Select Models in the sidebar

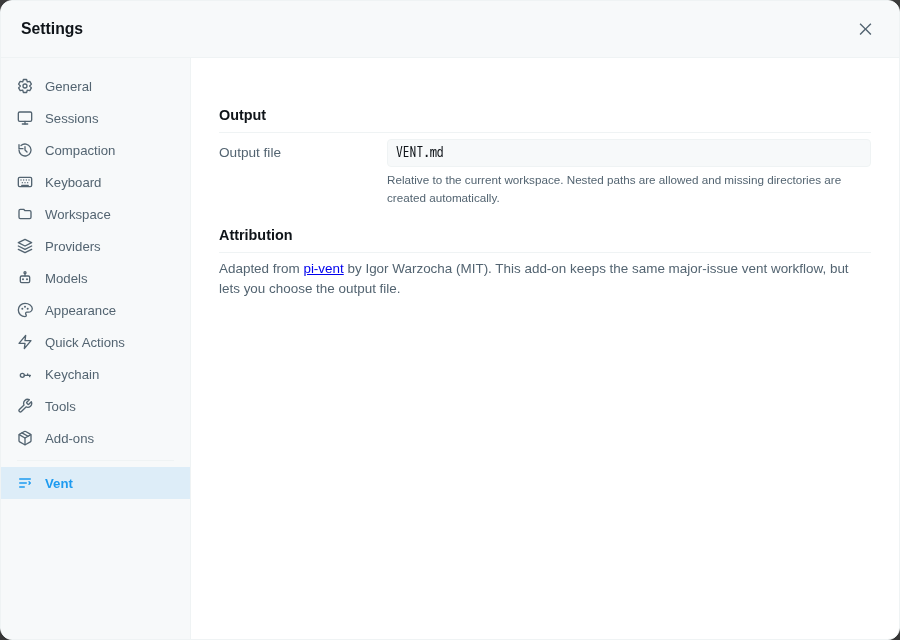[95, 278]
